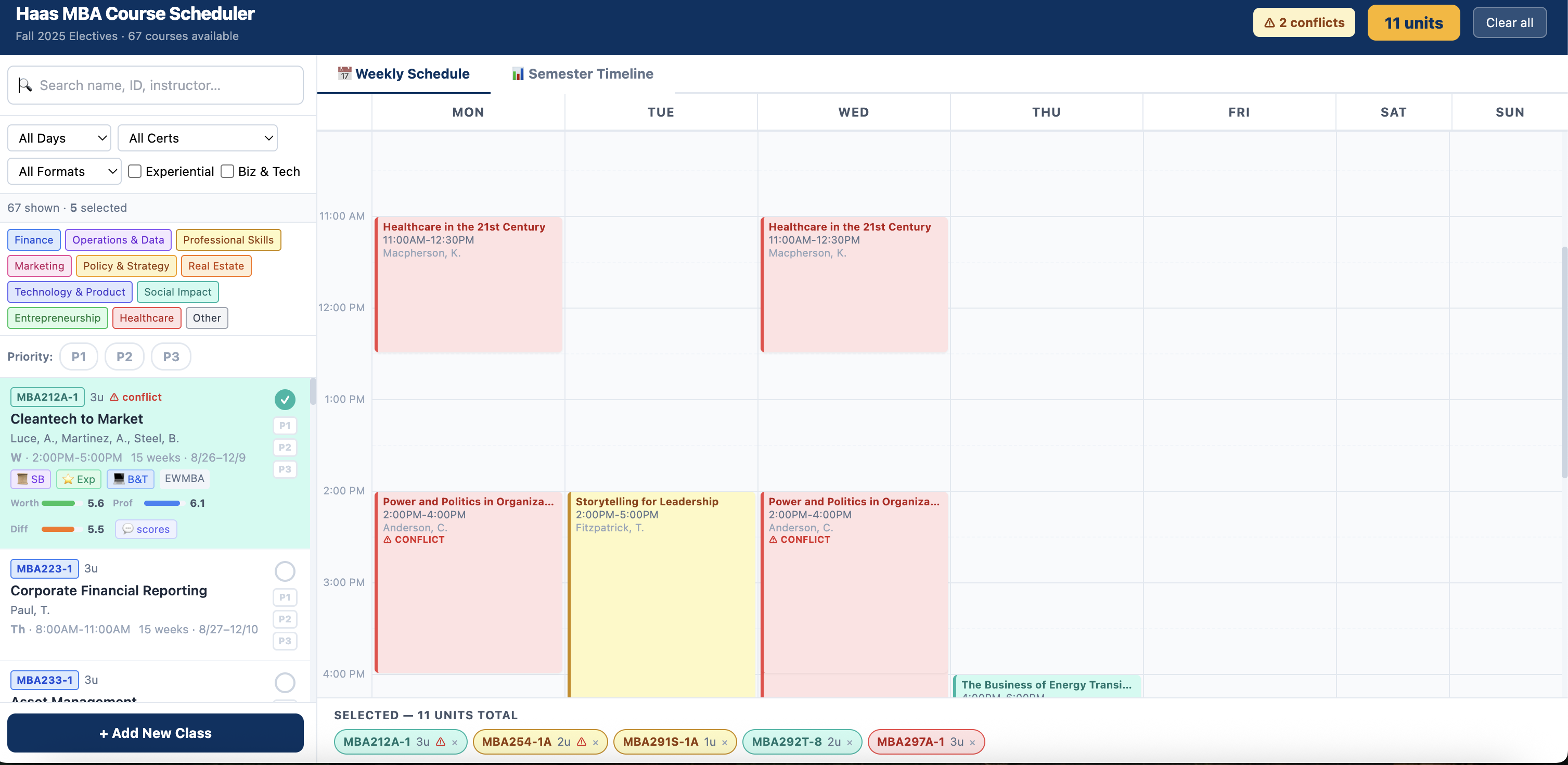Click the Exp star tag on Cleantech to Market
Image resolution: width=1568 pixels, height=765 pixels.
[x=79, y=479]
